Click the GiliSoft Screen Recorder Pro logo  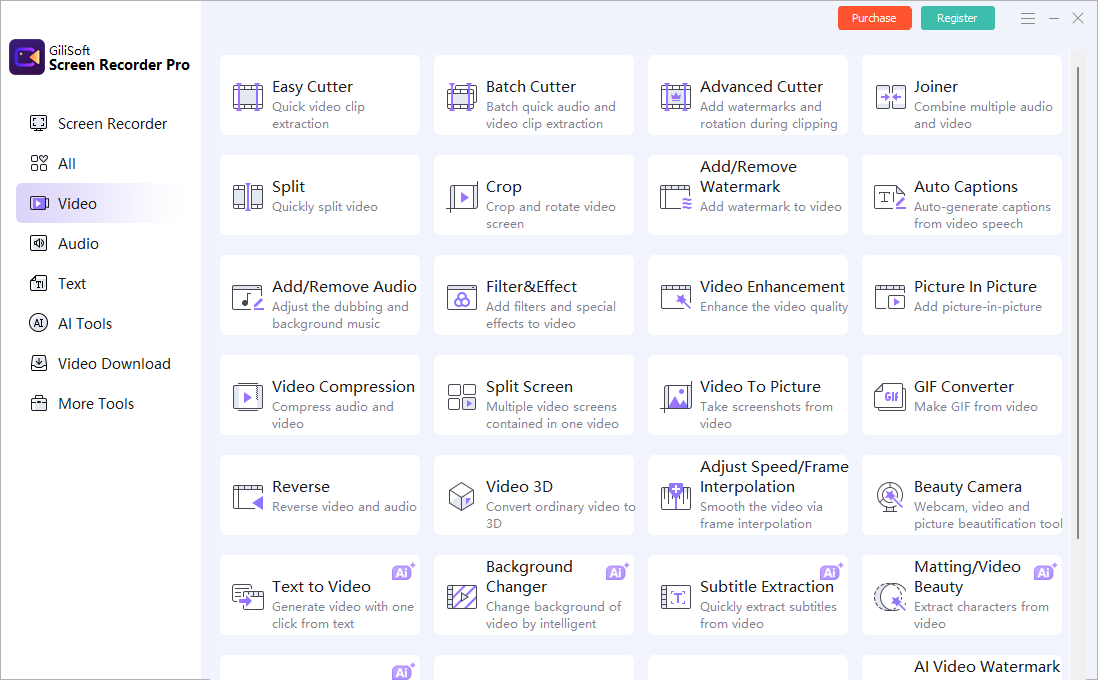[27, 57]
